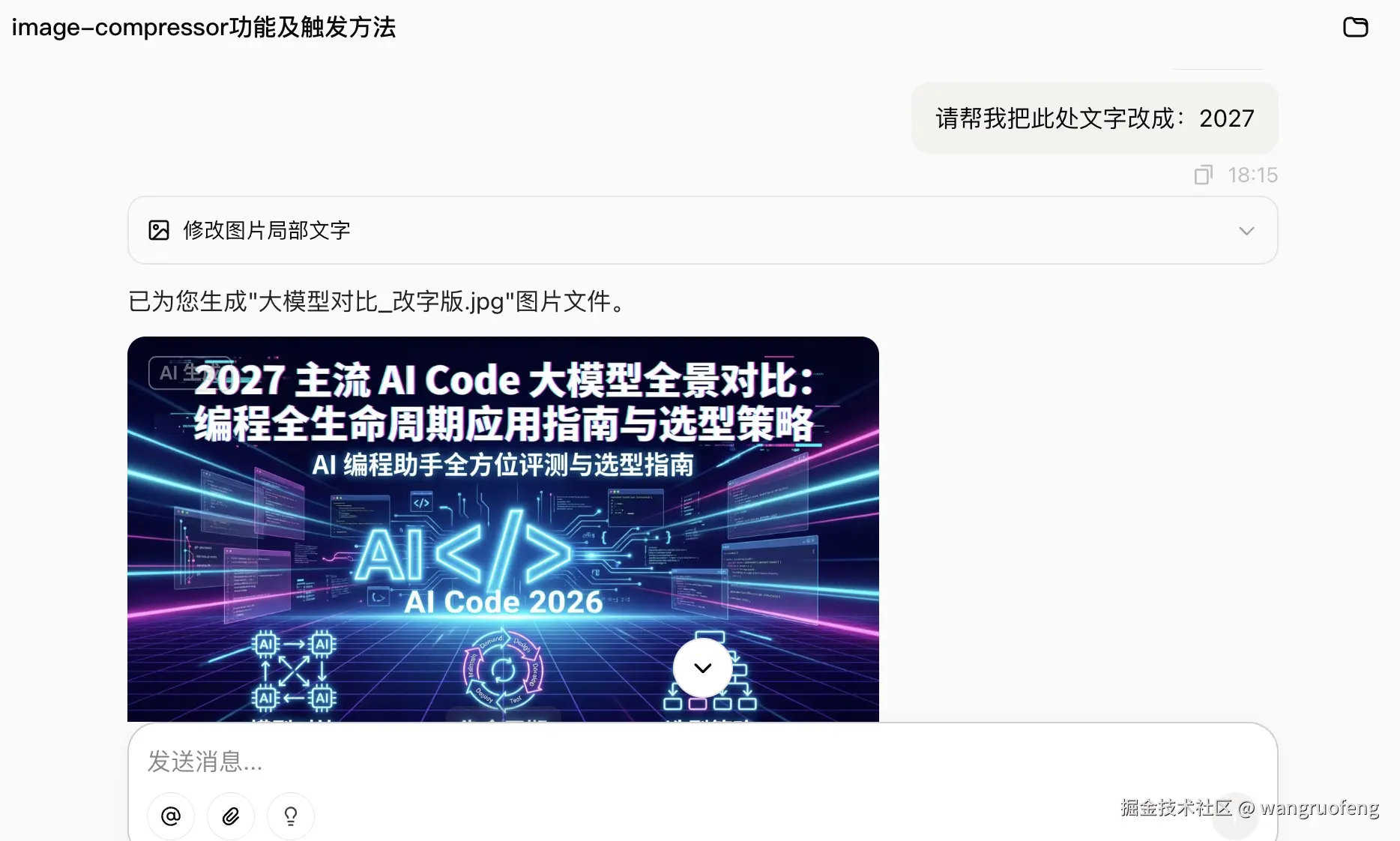Click the 大模型对比_改字版.jpg file mention text
Screen dimensions: 1400x841
(x=381, y=301)
